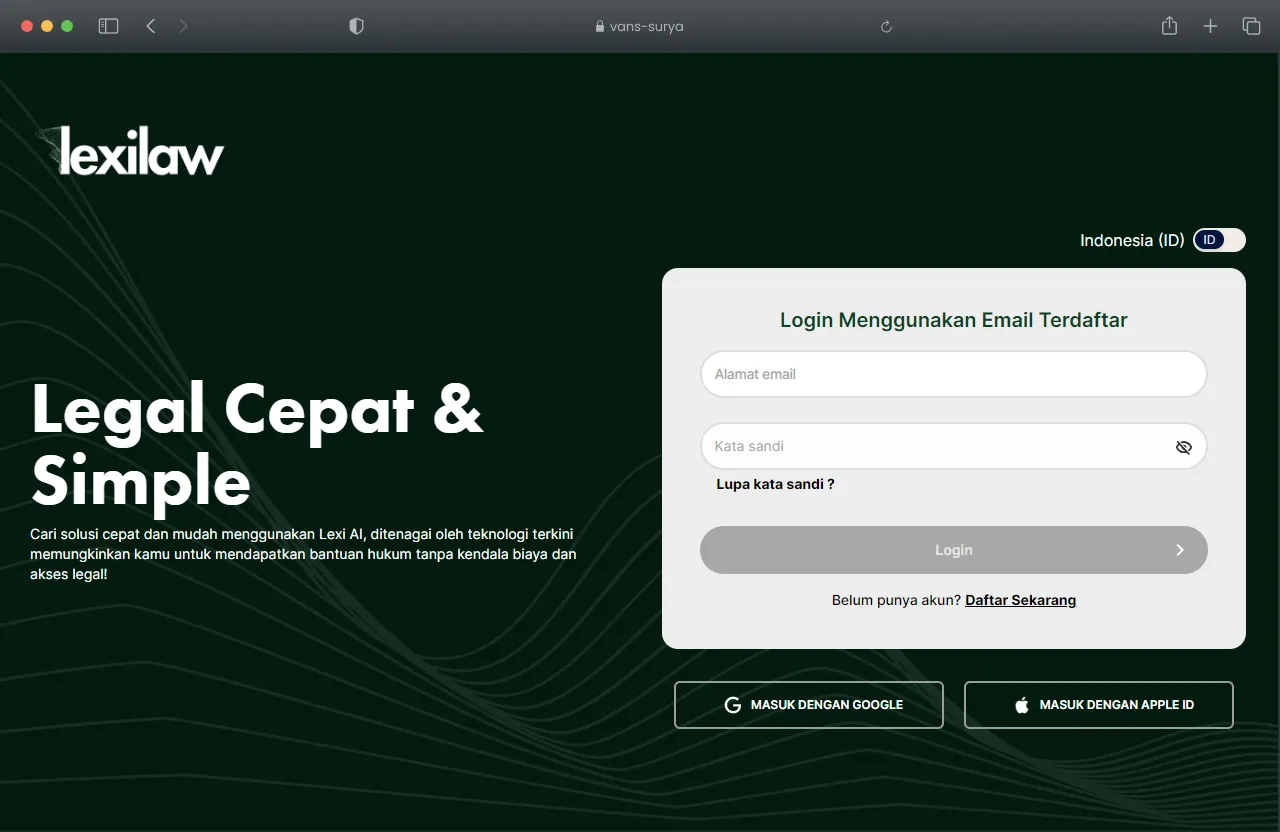Screen dimensions: 1280x832
Task: Click the arrow on Login button
Action: (1180, 550)
